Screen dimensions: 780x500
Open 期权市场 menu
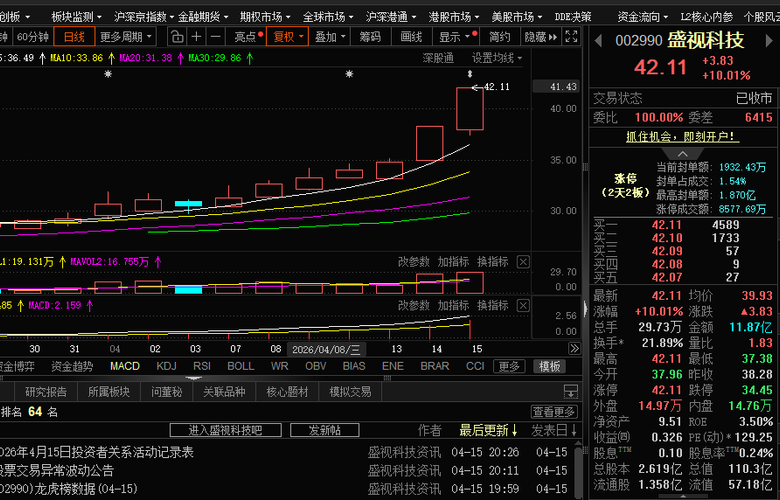(x=266, y=17)
